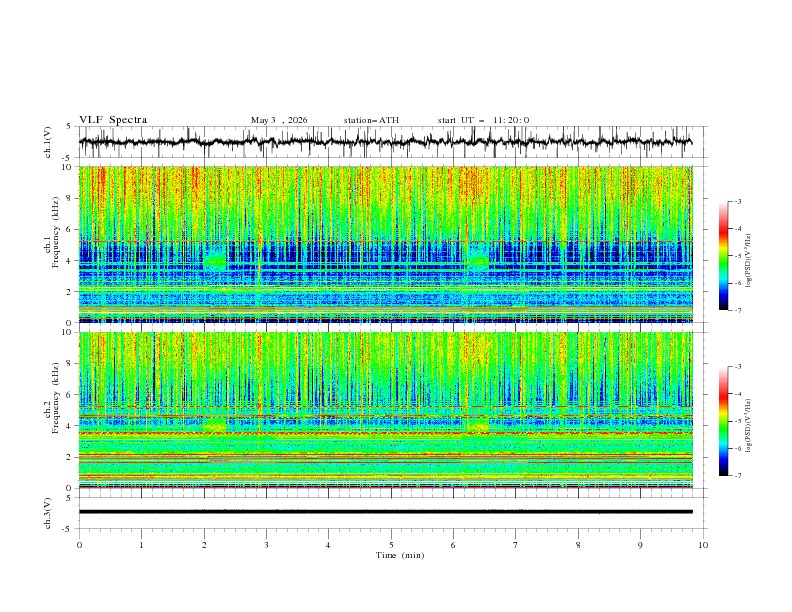The image size is (792, 612).
Task: Click the -7 label on lower colorbar
Action: [x=737, y=475]
